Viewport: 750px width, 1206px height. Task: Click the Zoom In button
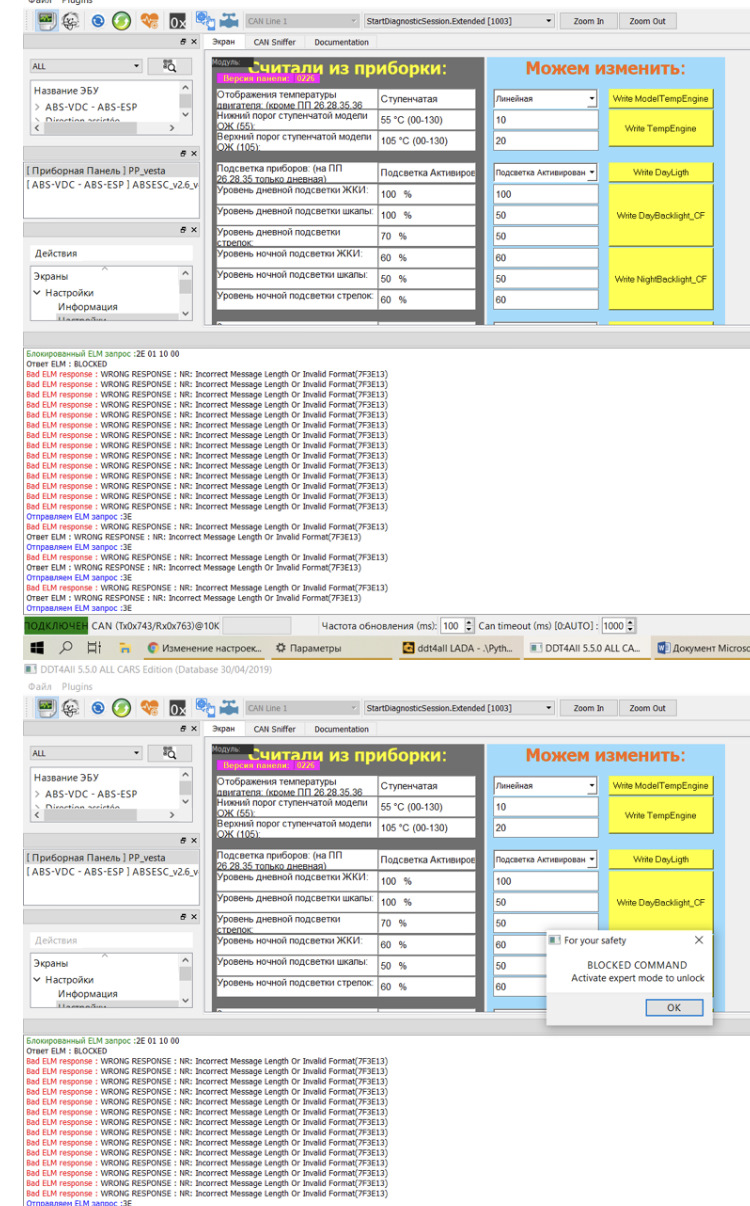(x=589, y=21)
